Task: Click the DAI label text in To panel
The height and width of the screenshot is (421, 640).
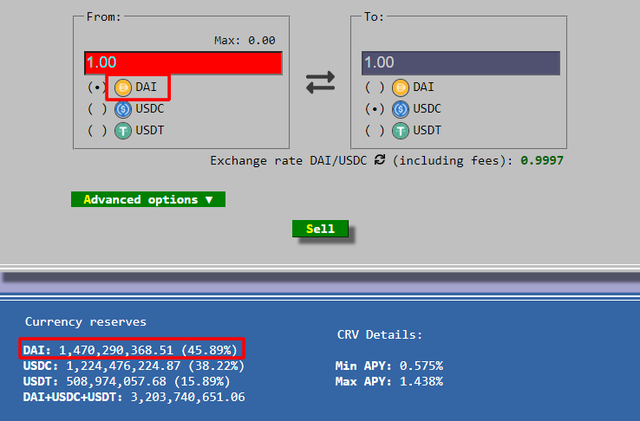Action: (424, 87)
